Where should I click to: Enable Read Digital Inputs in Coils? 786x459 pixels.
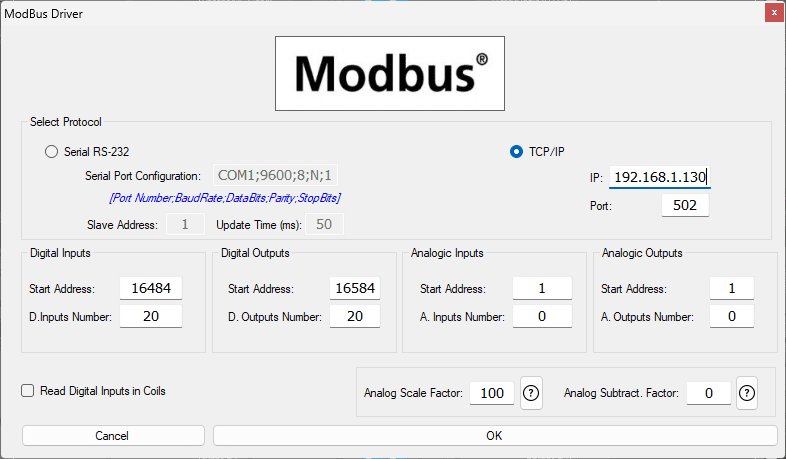[x=28, y=391]
